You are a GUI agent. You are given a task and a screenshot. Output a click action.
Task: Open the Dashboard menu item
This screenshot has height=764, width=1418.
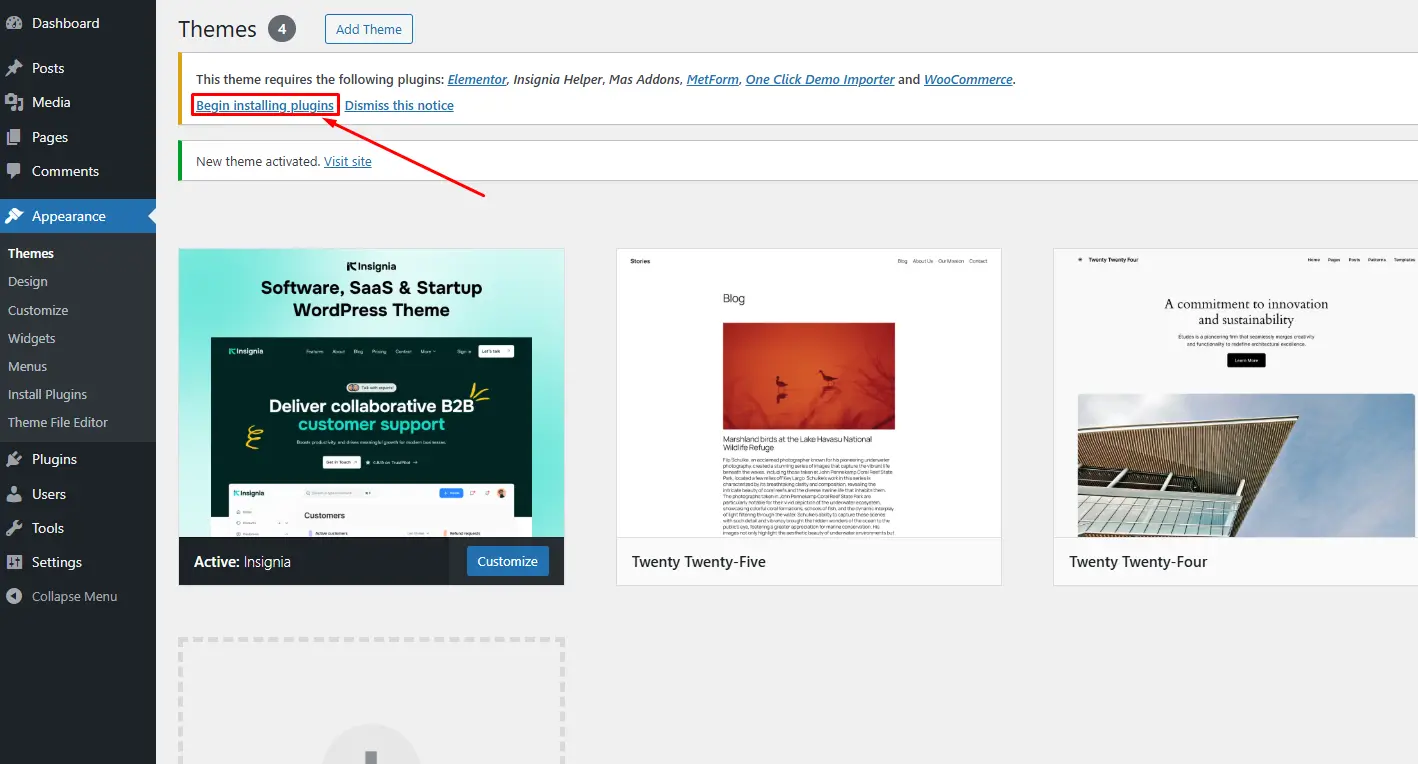pos(78,23)
